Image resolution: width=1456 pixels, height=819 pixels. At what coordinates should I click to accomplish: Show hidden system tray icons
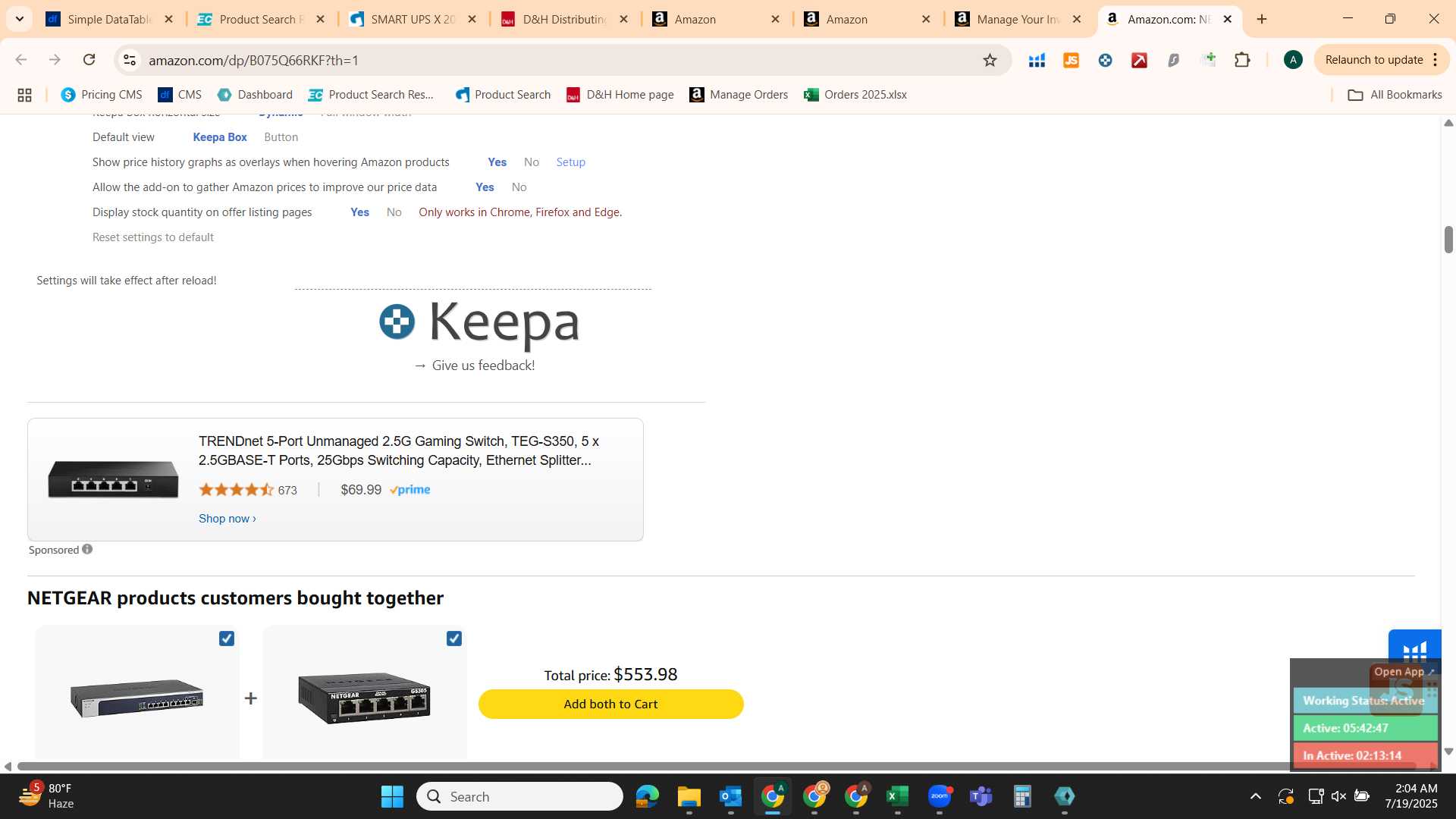tap(1255, 797)
